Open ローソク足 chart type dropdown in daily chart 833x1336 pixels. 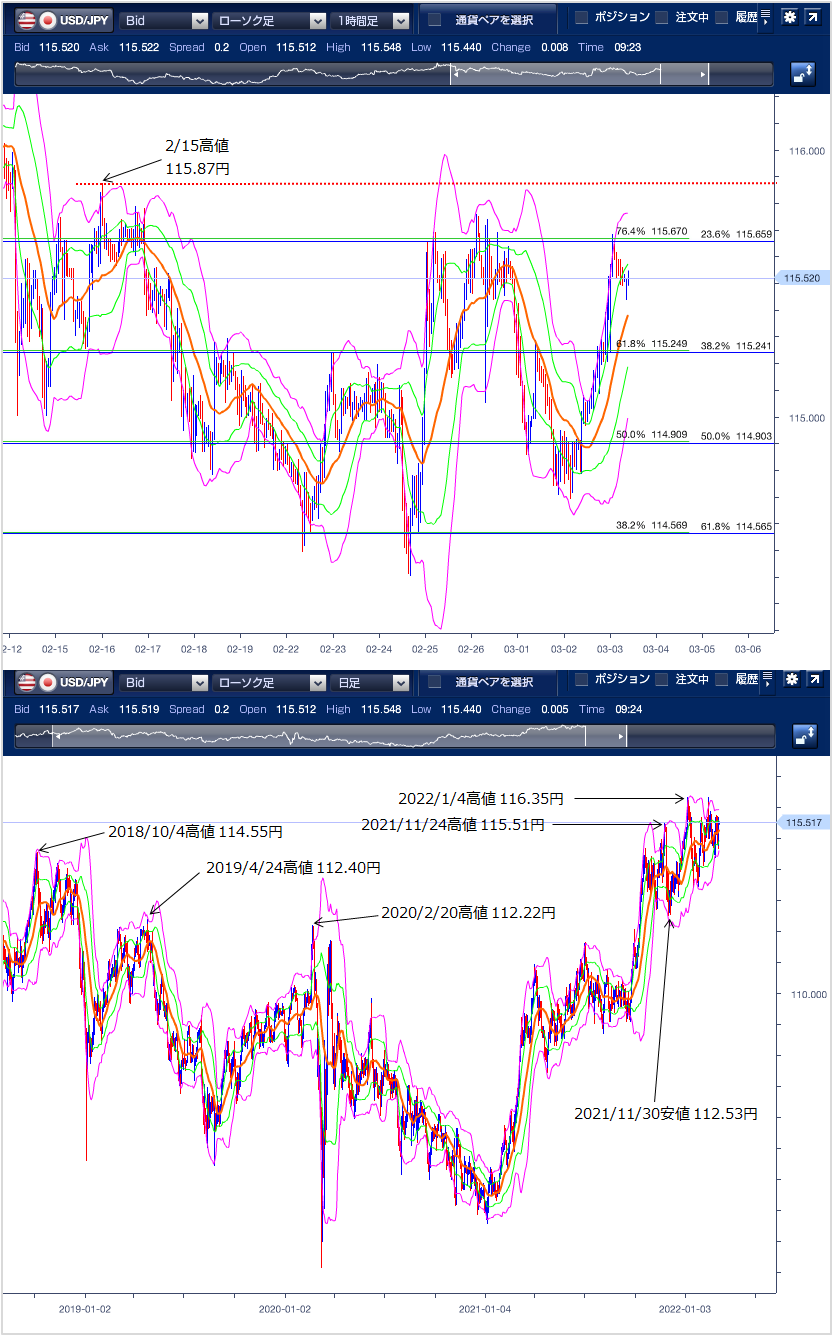(x=269, y=682)
